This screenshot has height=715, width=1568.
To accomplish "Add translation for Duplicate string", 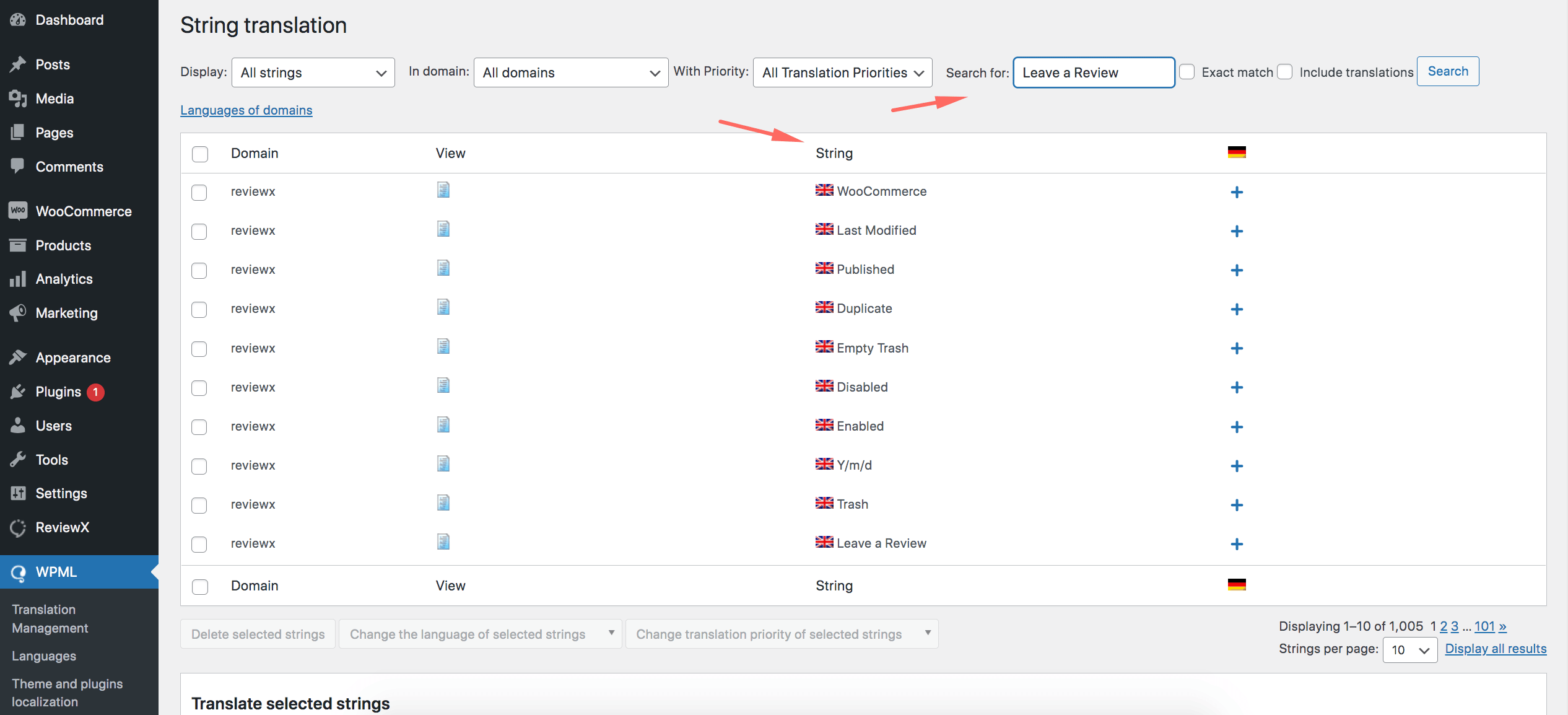I will click(x=1236, y=309).
